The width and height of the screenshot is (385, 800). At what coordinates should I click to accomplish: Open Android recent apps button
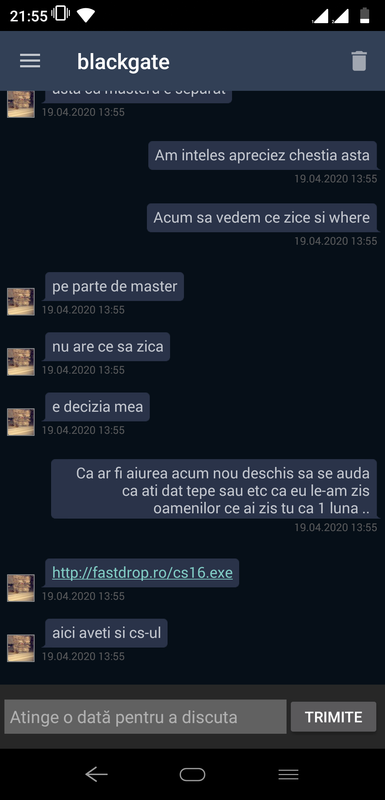click(288, 774)
